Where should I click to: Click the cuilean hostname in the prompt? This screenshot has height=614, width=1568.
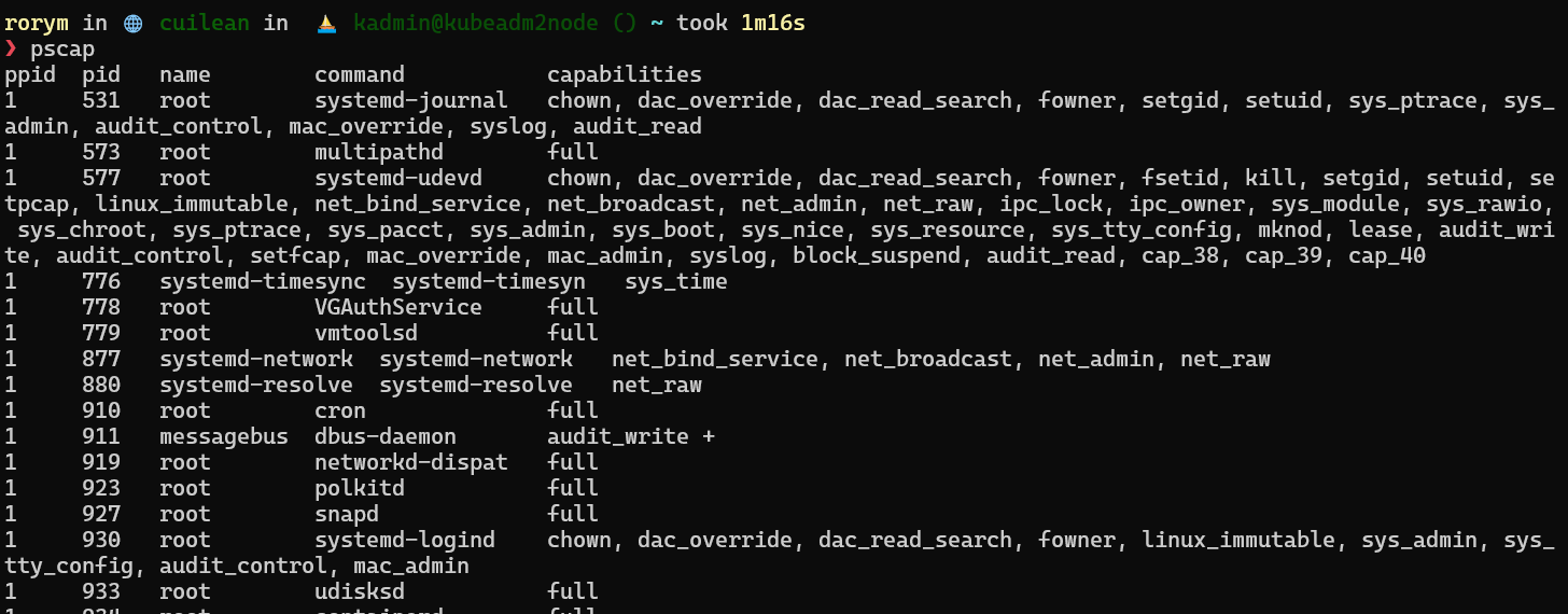pos(205,23)
